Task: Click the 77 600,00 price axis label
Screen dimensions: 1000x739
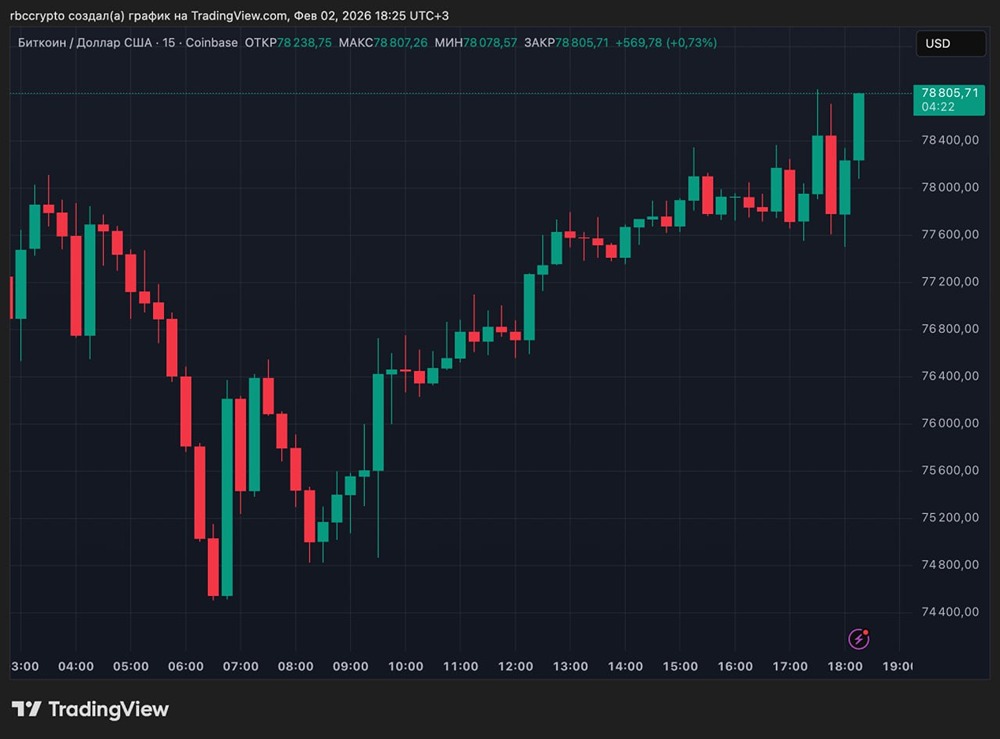Action: click(x=950, y=234)
